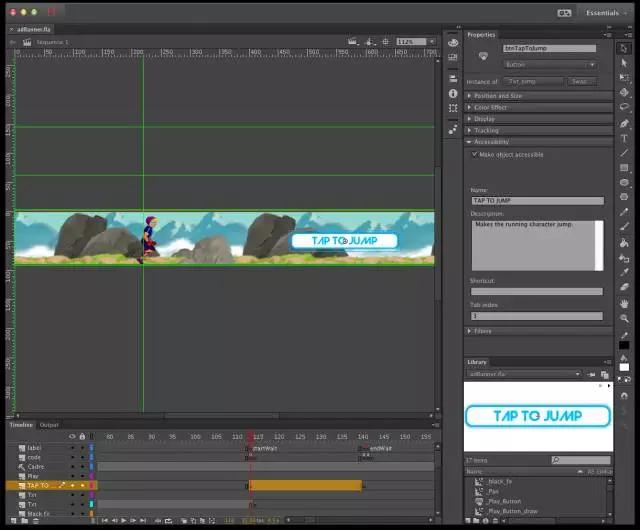This screenshot has height=530, width=640.
Task: Expand the Tracking section
Action: [469, 130]
